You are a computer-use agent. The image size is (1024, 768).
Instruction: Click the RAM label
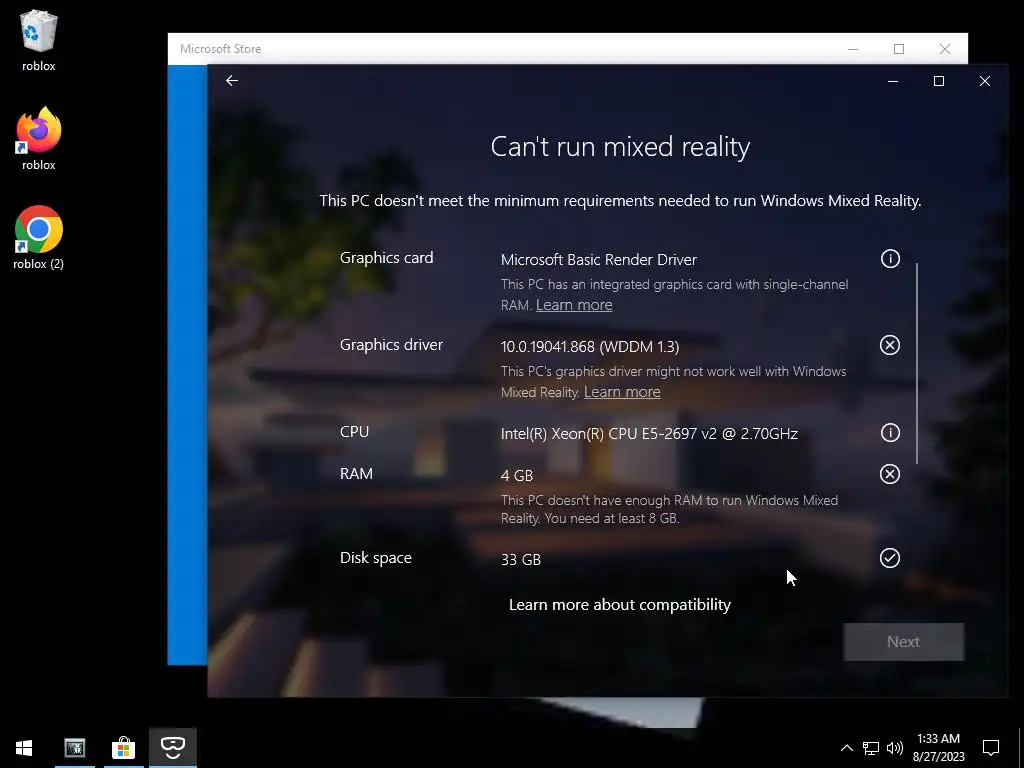356,473
